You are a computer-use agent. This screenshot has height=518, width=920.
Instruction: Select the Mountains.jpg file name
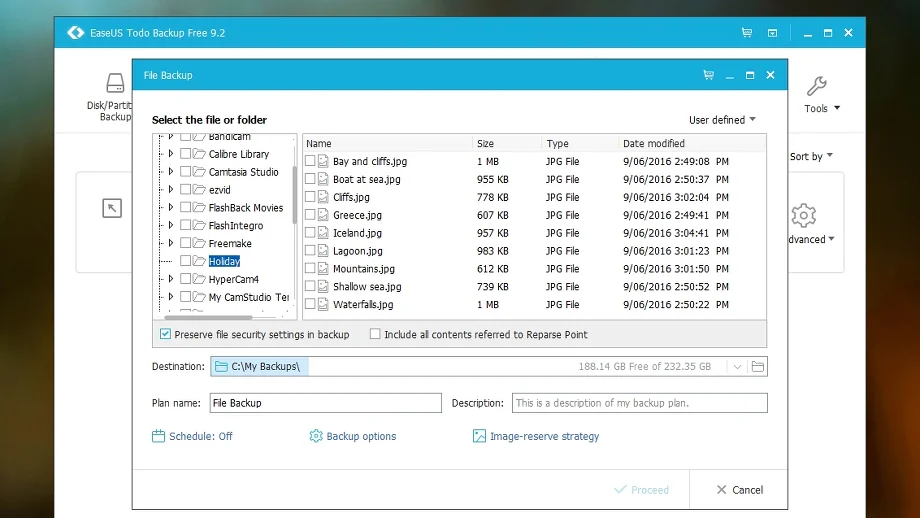(364, 269)
